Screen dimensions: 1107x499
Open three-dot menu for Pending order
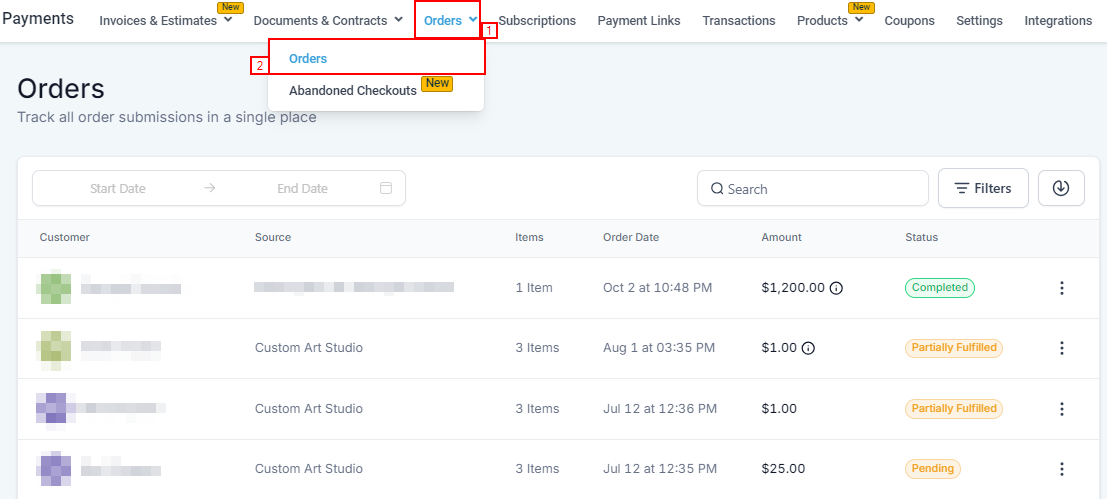1061,468
